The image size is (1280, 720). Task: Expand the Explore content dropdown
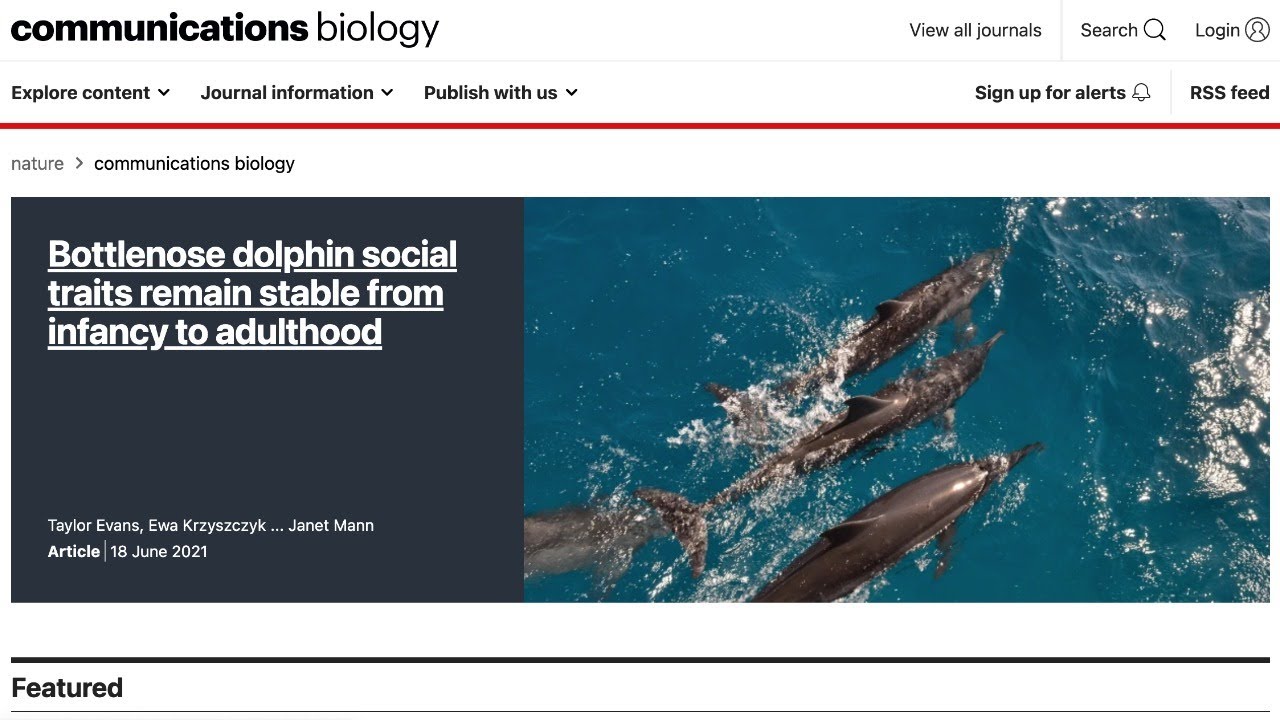(91, 92)
